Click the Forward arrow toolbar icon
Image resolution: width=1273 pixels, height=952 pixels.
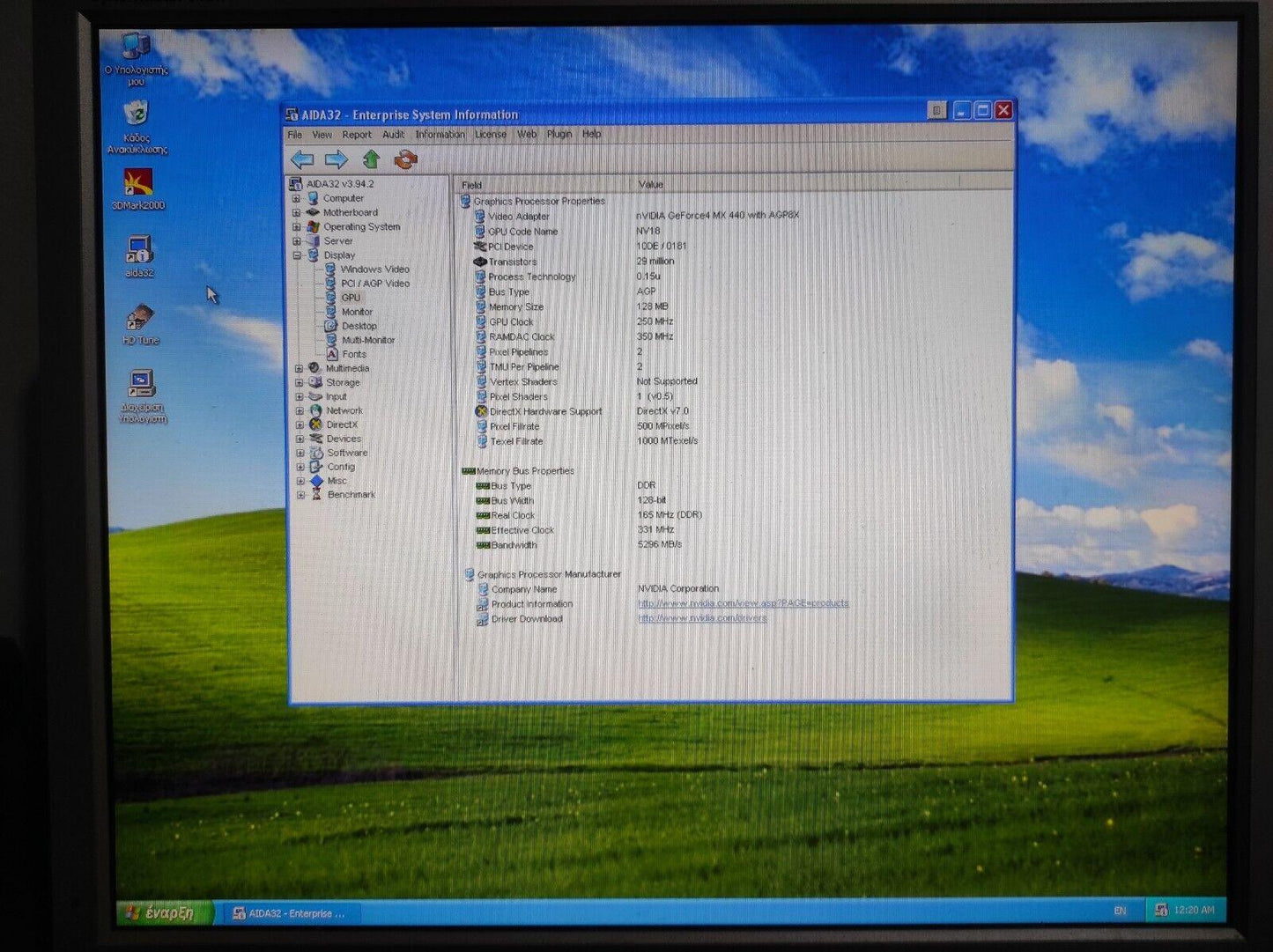coord(336,159)
